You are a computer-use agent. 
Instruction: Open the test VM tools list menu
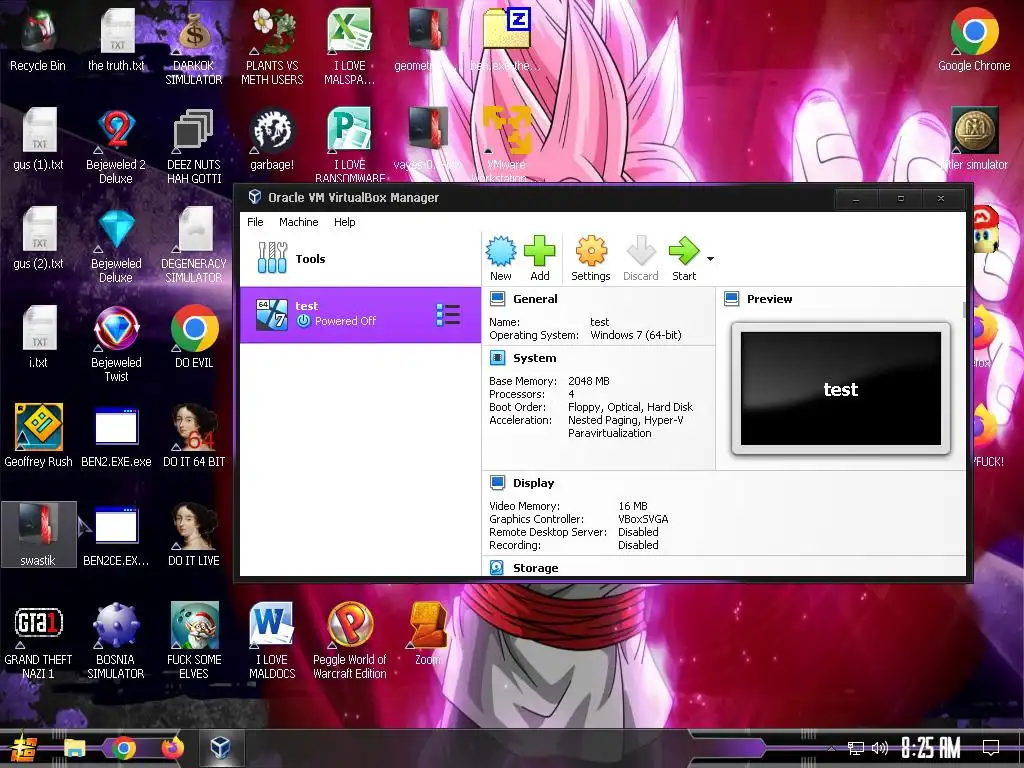tap(448, 314)
